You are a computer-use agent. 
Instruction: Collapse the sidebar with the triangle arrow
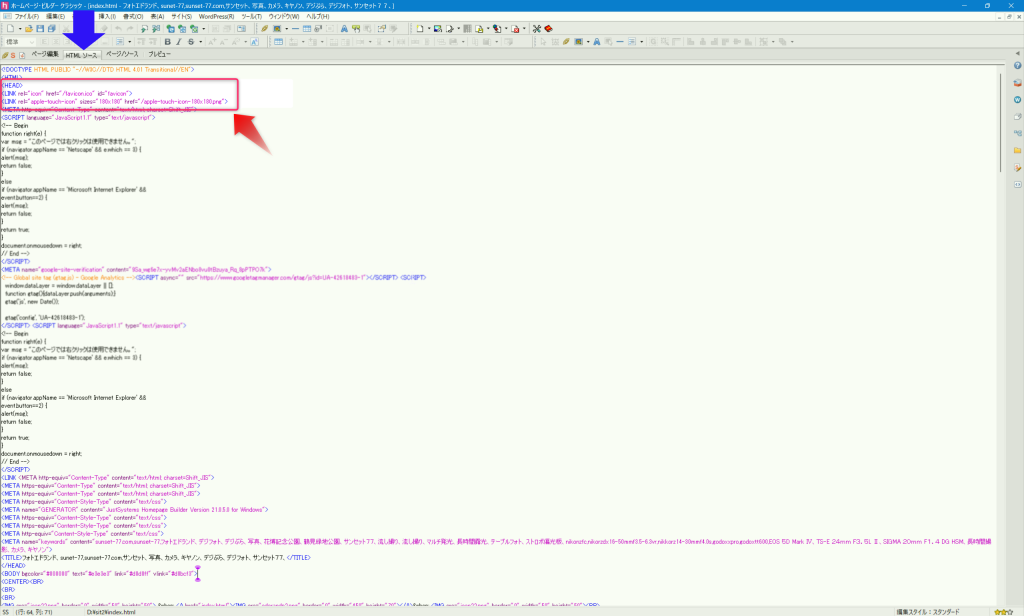(1017, 53)
